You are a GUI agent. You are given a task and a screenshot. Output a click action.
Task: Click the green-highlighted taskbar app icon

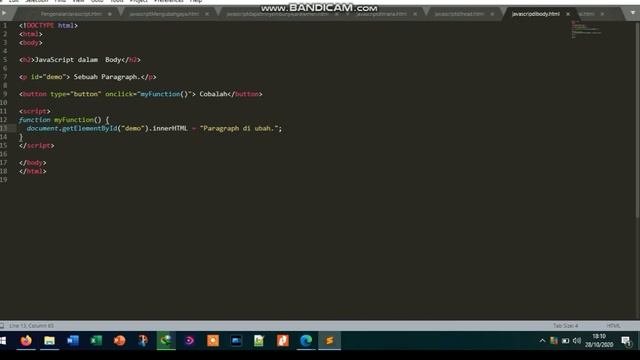(x=166, y=340)
